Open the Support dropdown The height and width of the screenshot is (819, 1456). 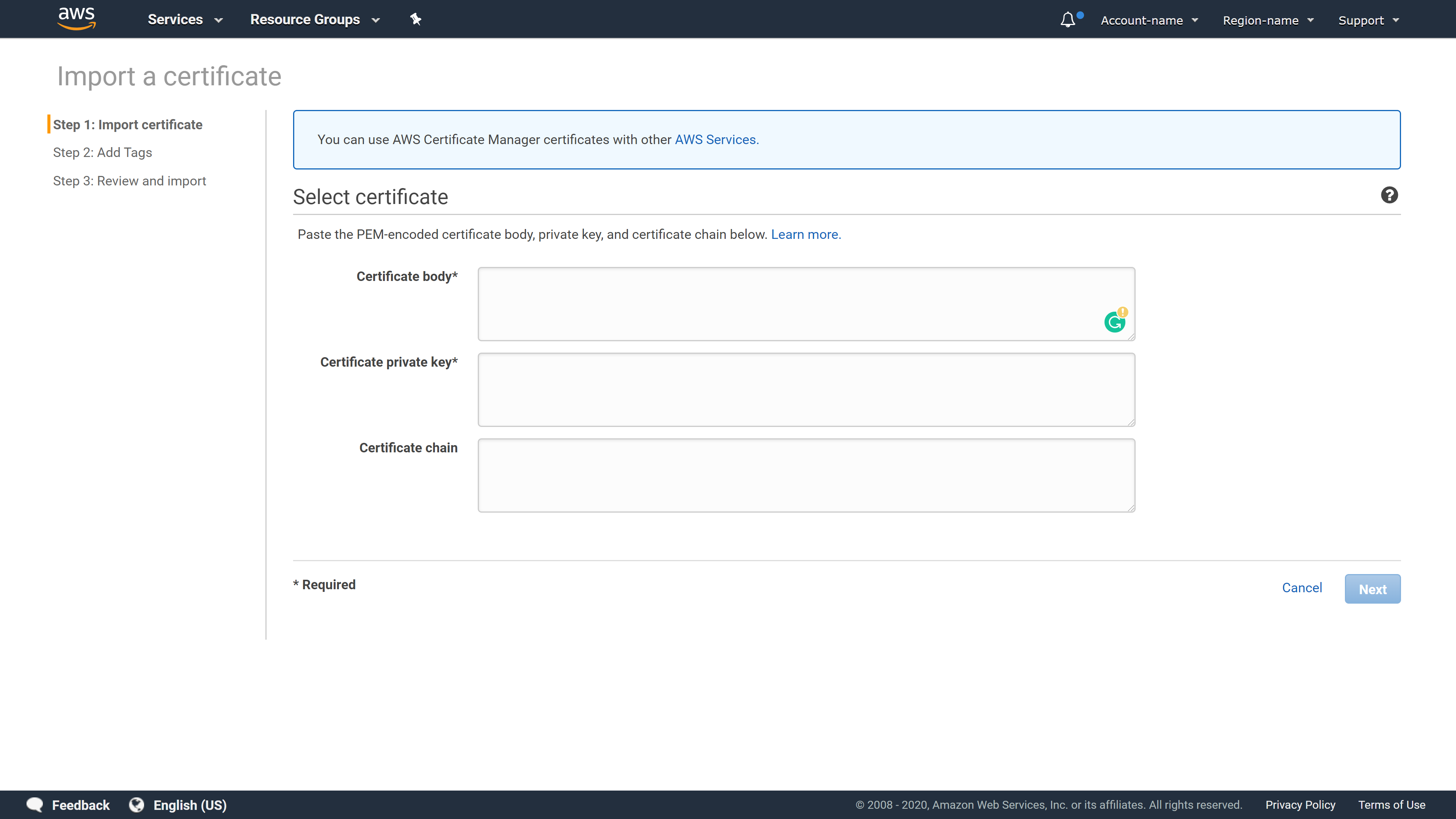1368,20
